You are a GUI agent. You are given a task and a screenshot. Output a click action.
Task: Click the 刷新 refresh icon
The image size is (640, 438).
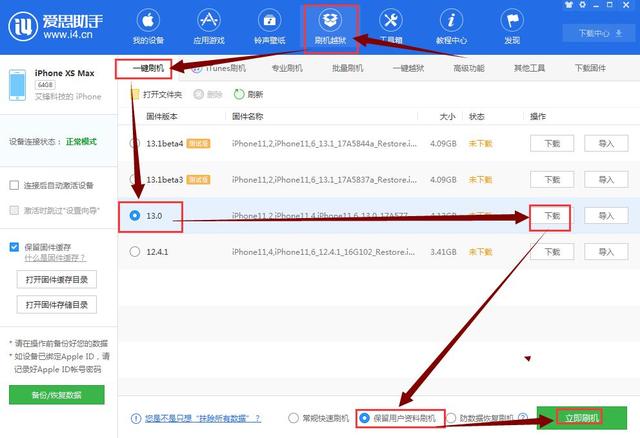[x=239, y=94]
